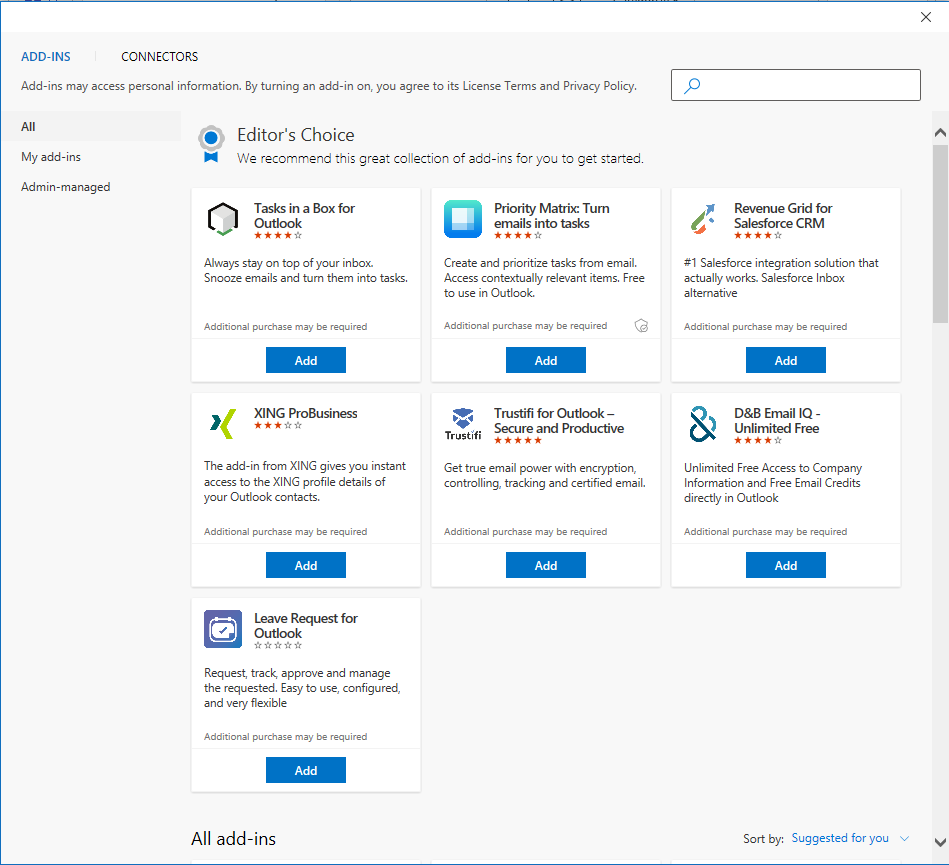Open Revenue Grid for Salesforce CRM title

(x=783, y=215)
